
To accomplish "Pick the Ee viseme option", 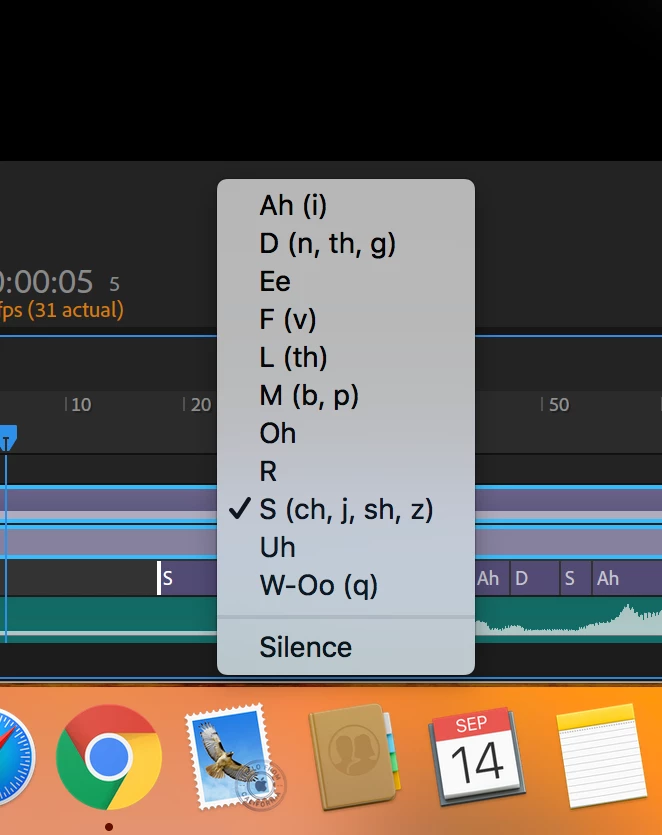I will click(346, 282).
